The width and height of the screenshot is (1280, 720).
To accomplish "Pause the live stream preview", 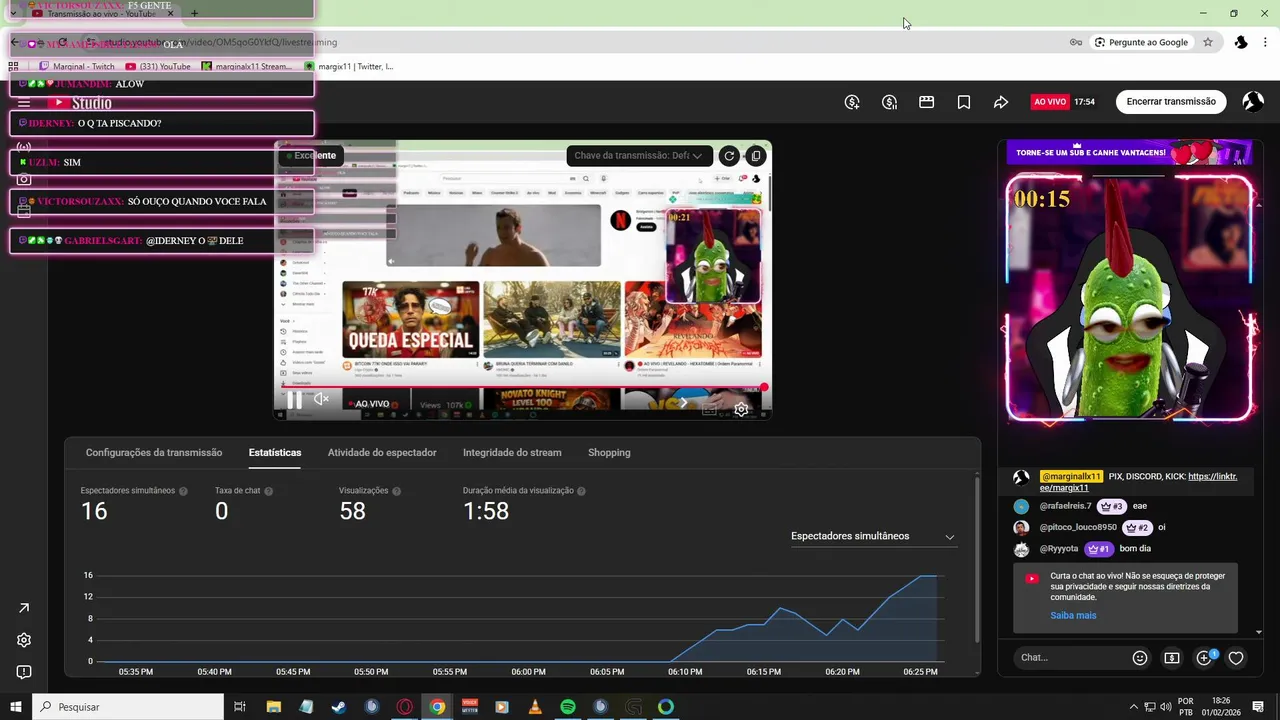I will tap(295, 400).
